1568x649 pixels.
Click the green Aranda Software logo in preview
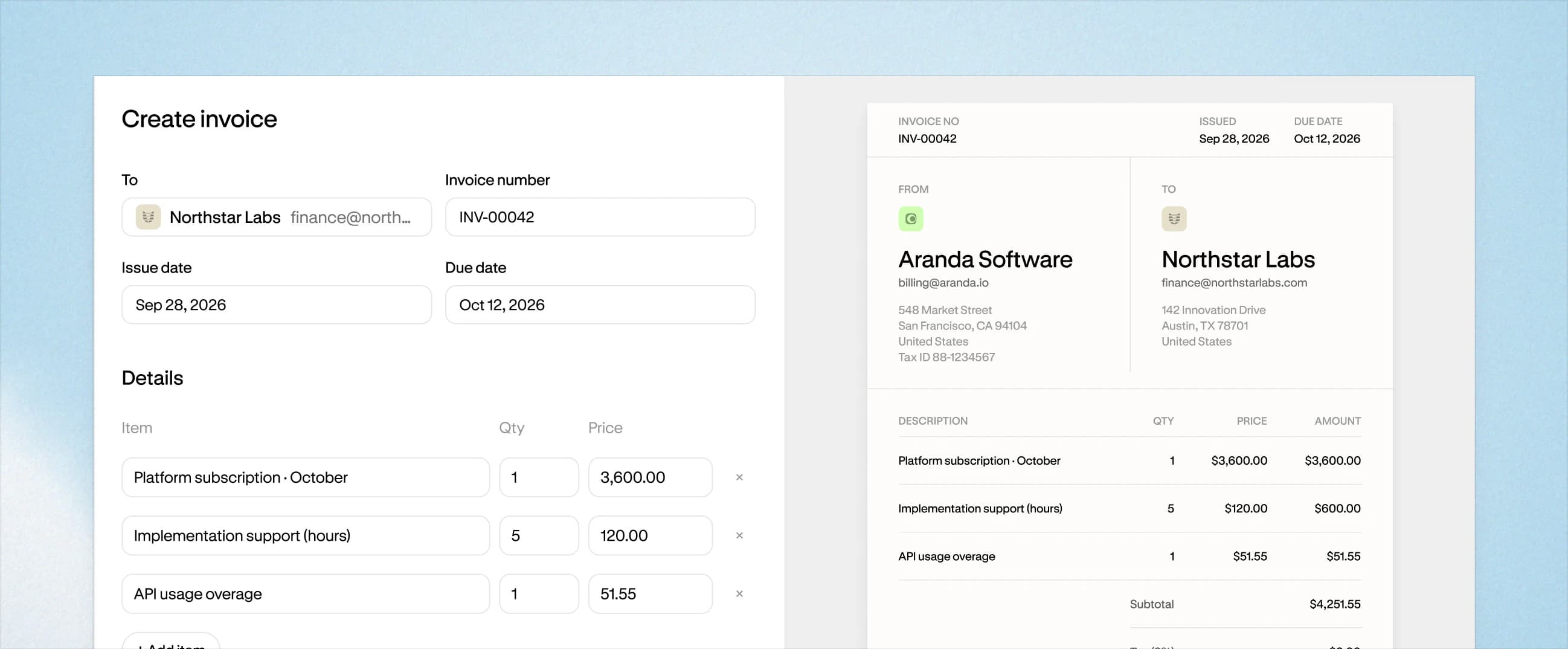pyautogui.click(x=911, y=219)
